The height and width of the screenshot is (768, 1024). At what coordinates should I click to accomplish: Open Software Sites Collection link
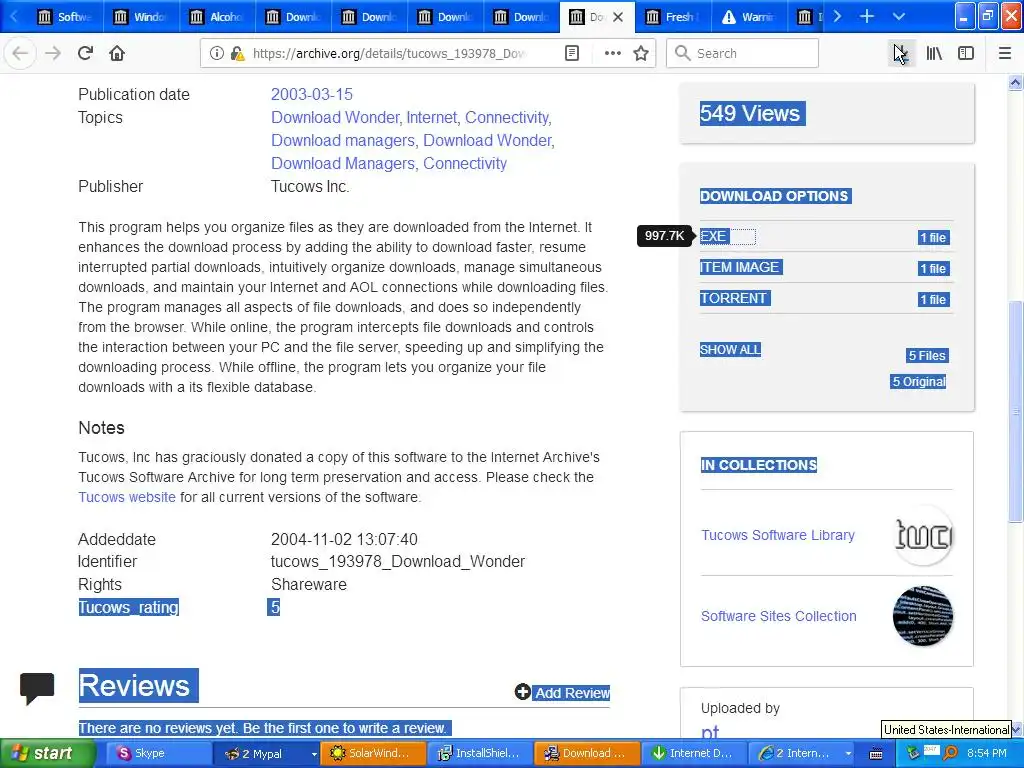click(778, 616)
